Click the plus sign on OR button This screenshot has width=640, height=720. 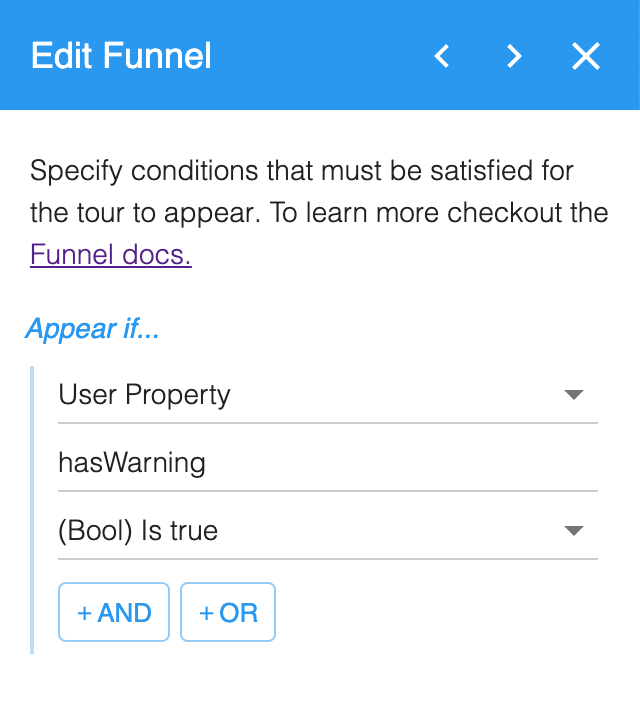point(207,613)
